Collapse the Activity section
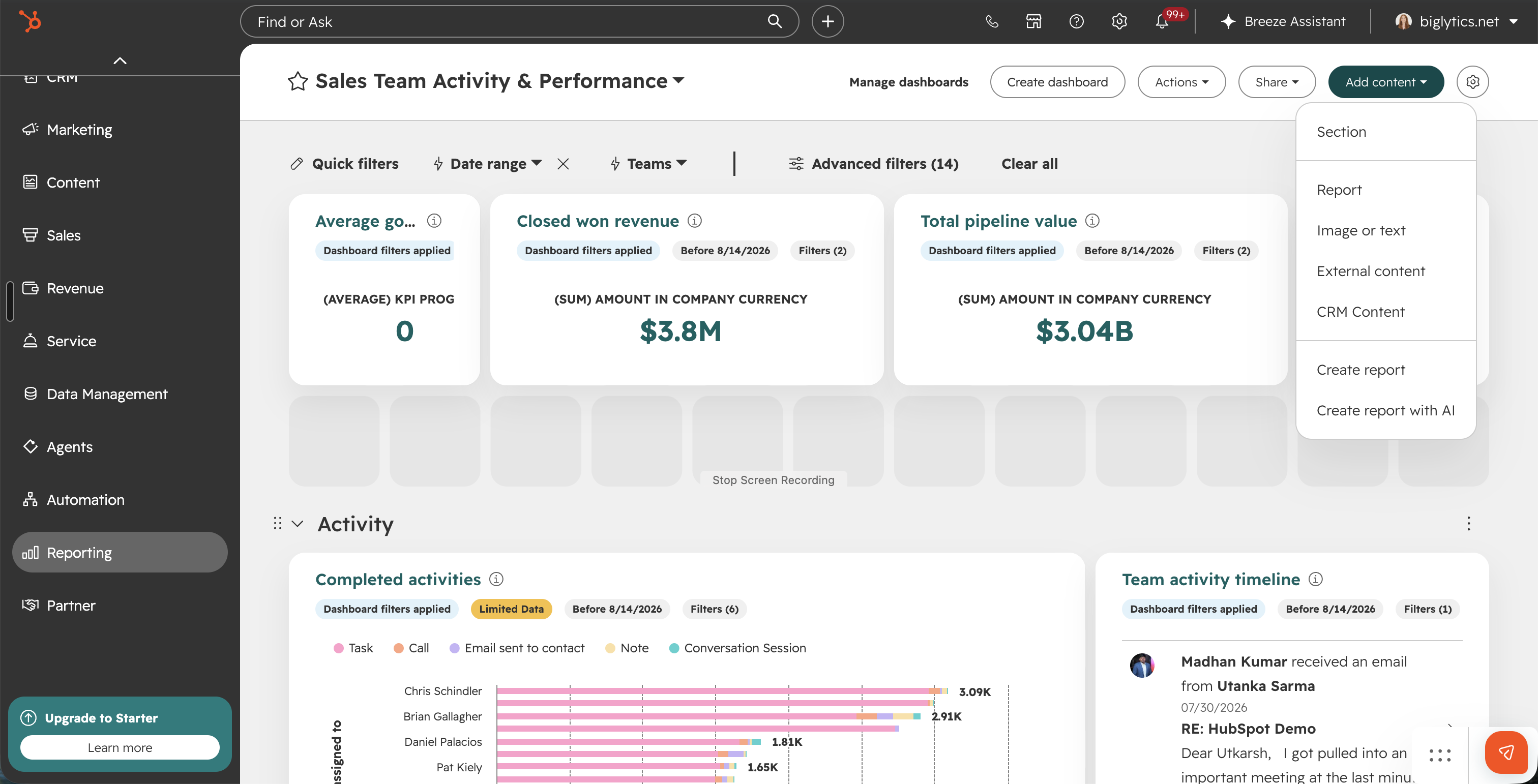Screen dimensions: 1538x784 (298, 523)
